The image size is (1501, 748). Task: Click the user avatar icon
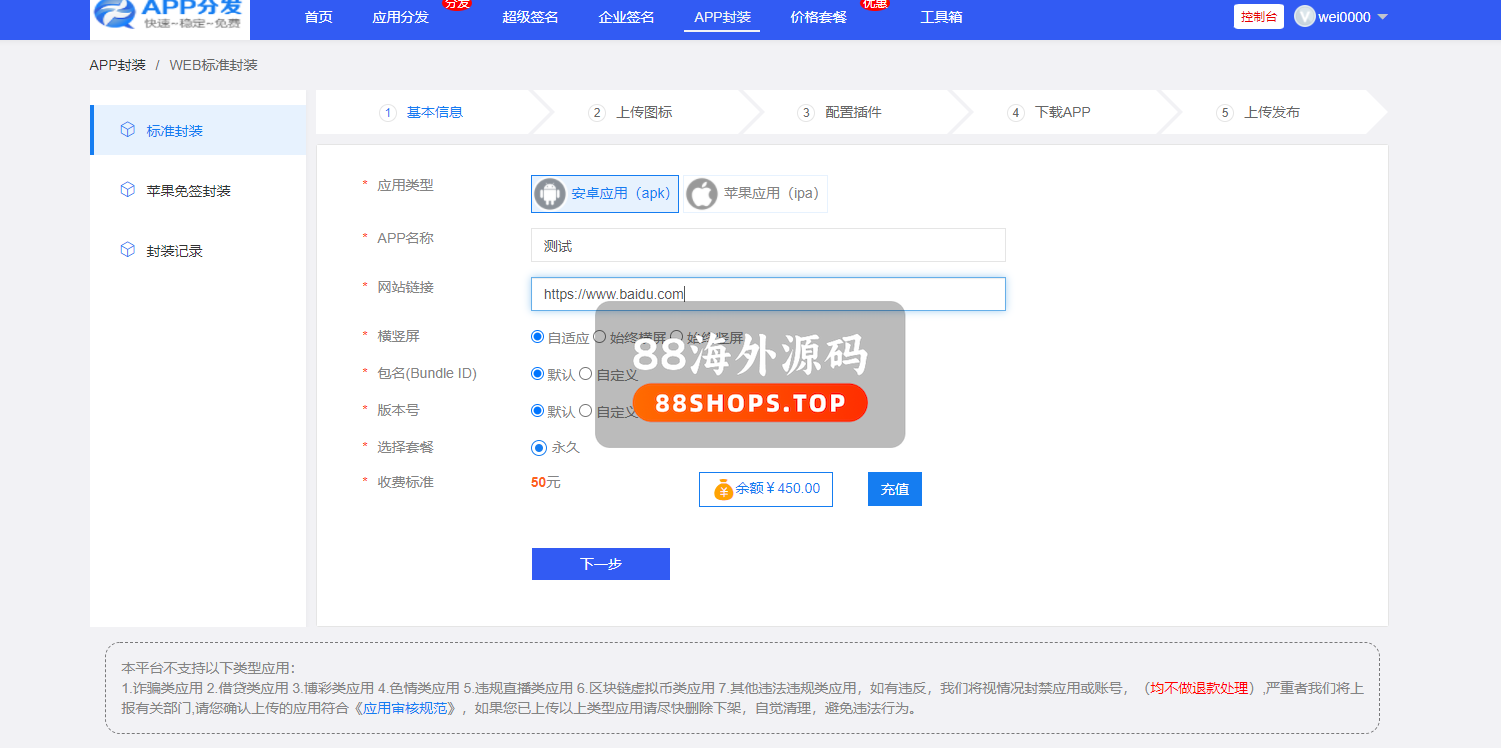coord(1304,17)
